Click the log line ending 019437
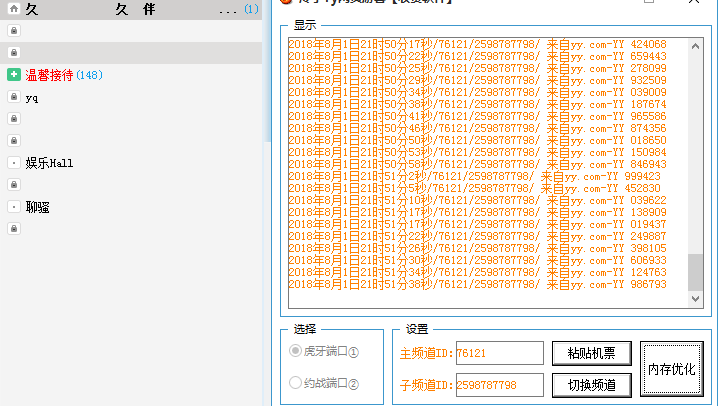This screenshot has width=718, height=406. [478, 224]
